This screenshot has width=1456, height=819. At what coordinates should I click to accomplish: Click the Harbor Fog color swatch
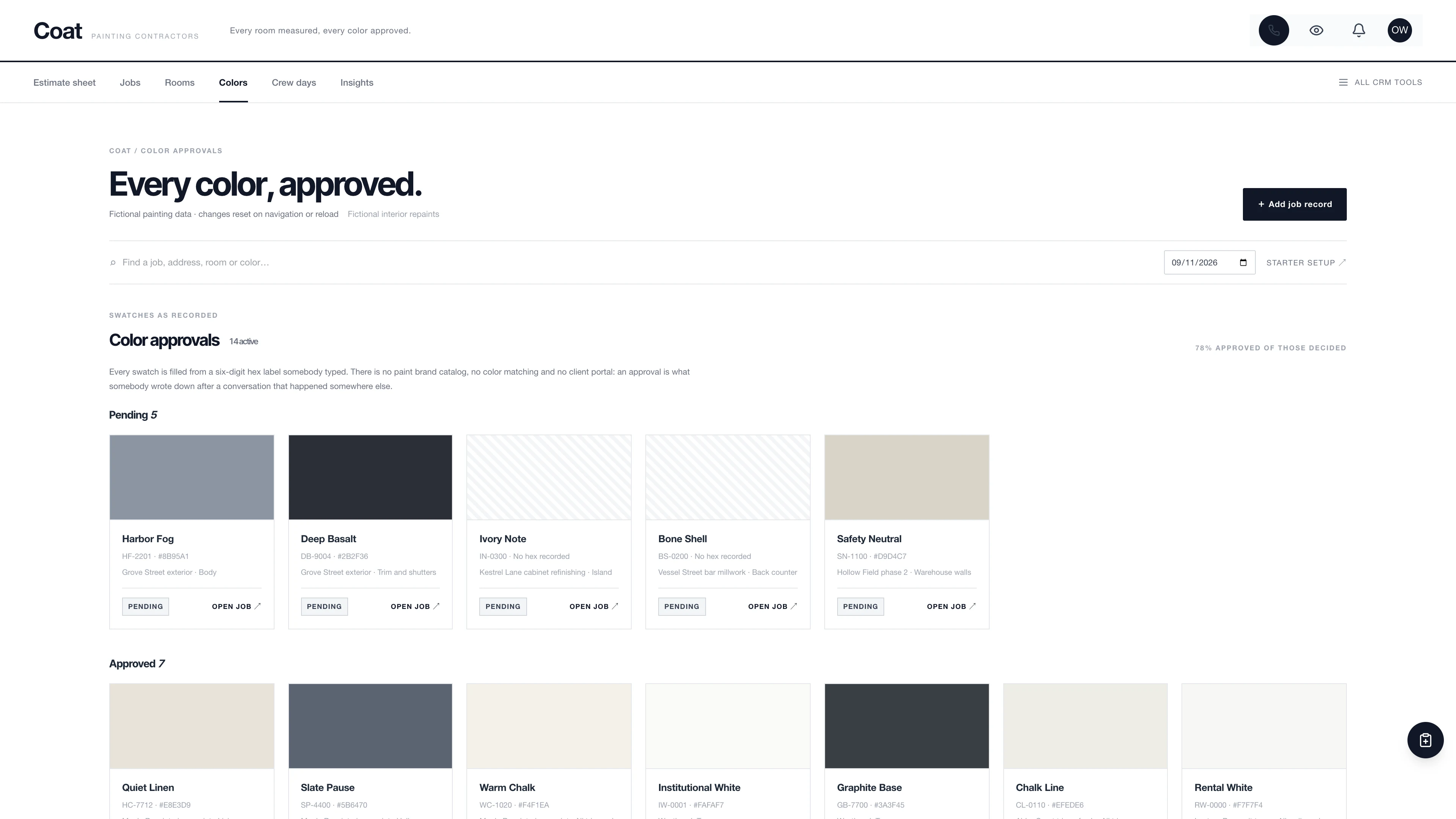[x=191, y=477]
